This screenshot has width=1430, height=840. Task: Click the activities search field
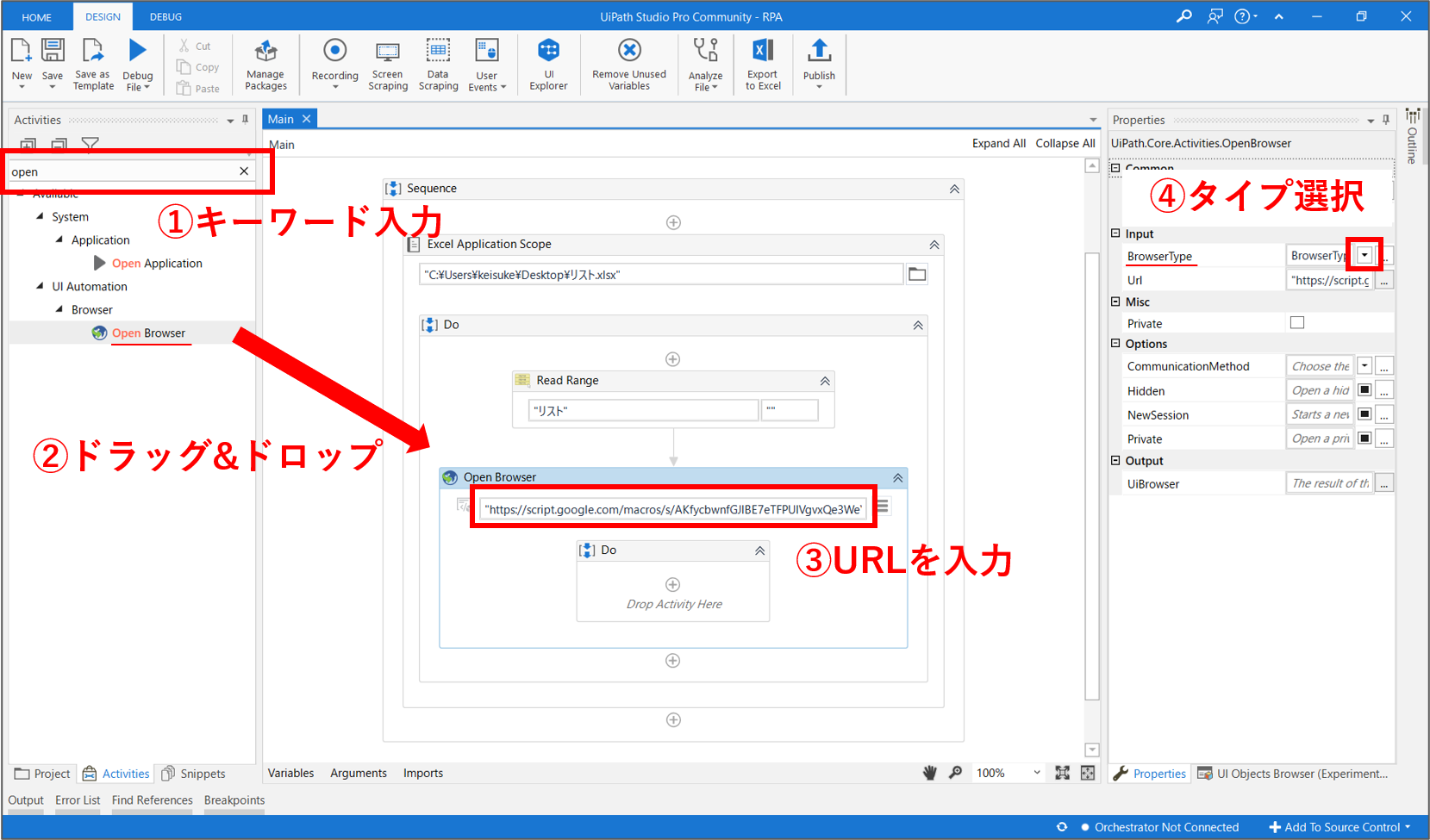click(x=121, y=171)
